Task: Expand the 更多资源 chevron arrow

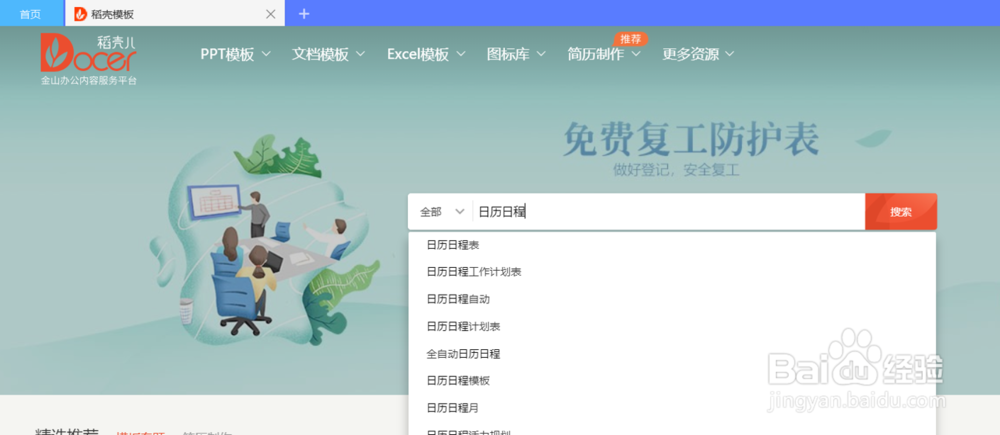Action: click(x=730, y=54)
